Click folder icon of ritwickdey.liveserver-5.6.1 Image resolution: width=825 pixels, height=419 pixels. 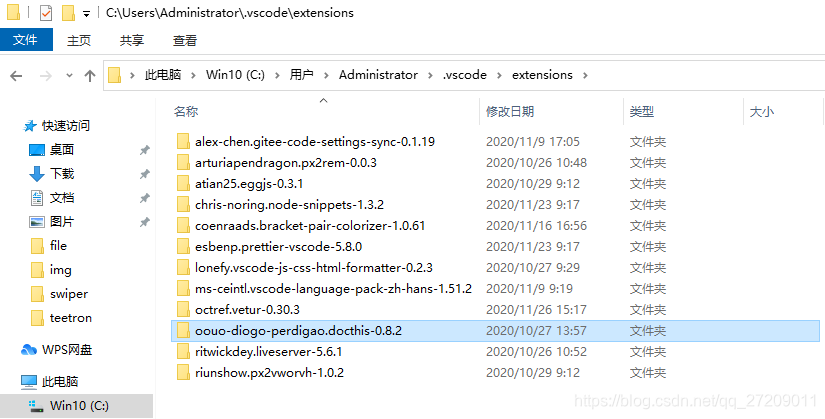click(183, 352)
